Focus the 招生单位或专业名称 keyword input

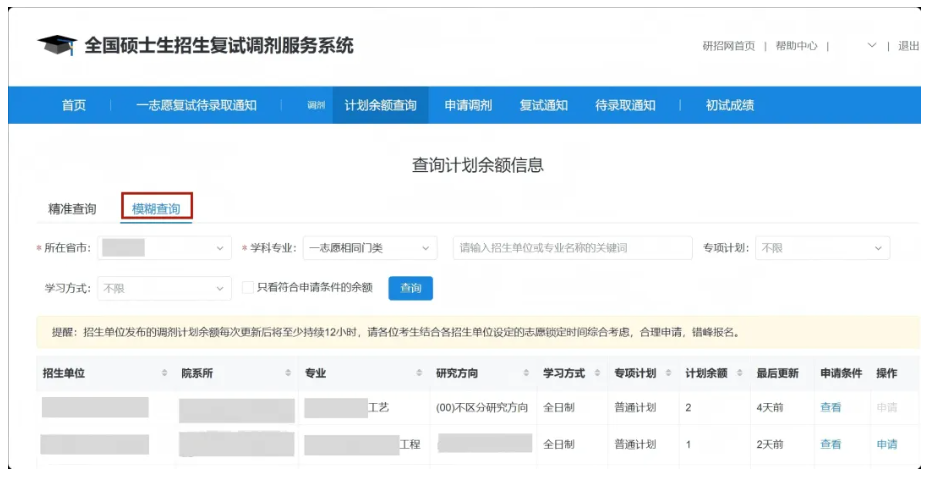click(573, 248)
